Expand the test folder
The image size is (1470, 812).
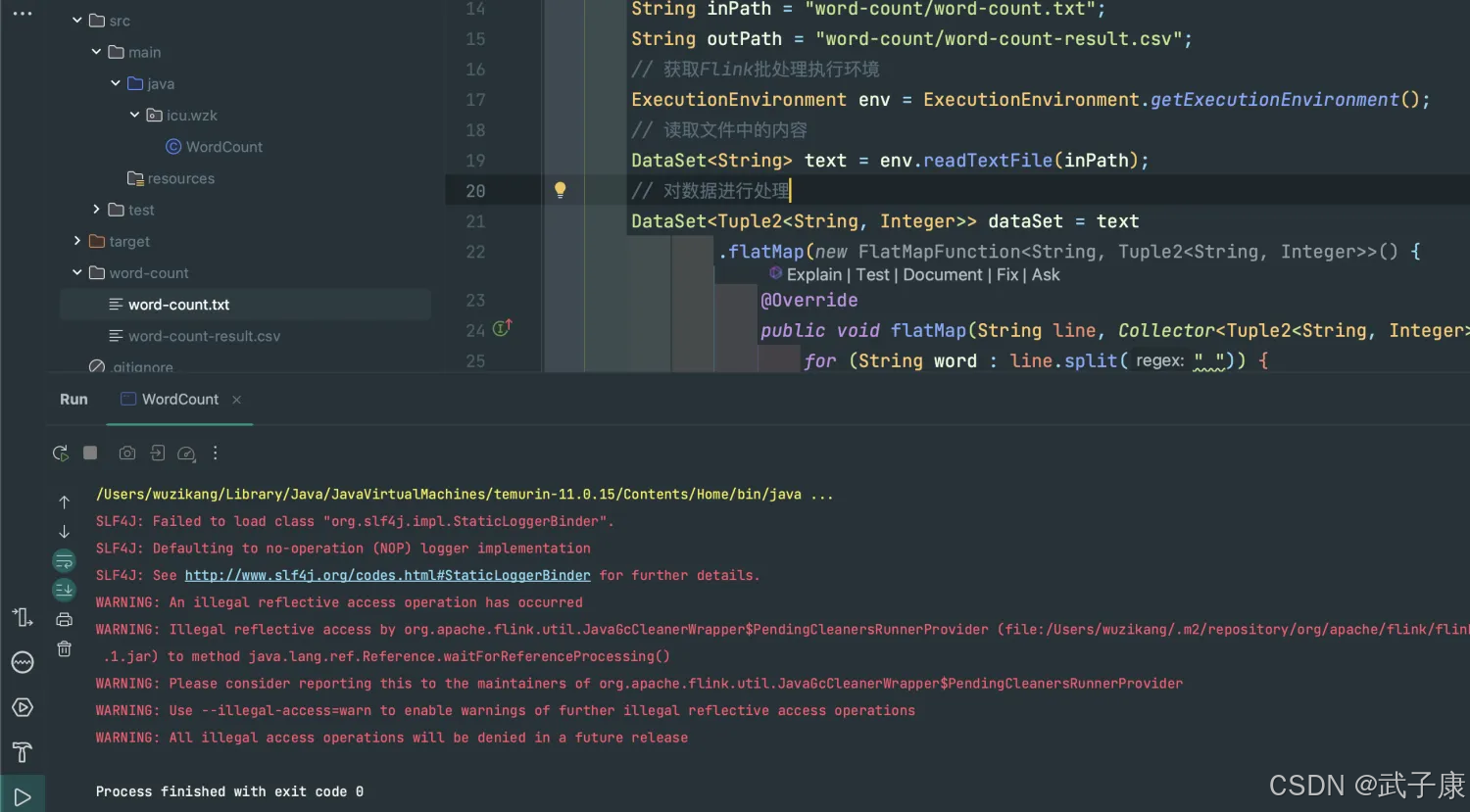96,209
